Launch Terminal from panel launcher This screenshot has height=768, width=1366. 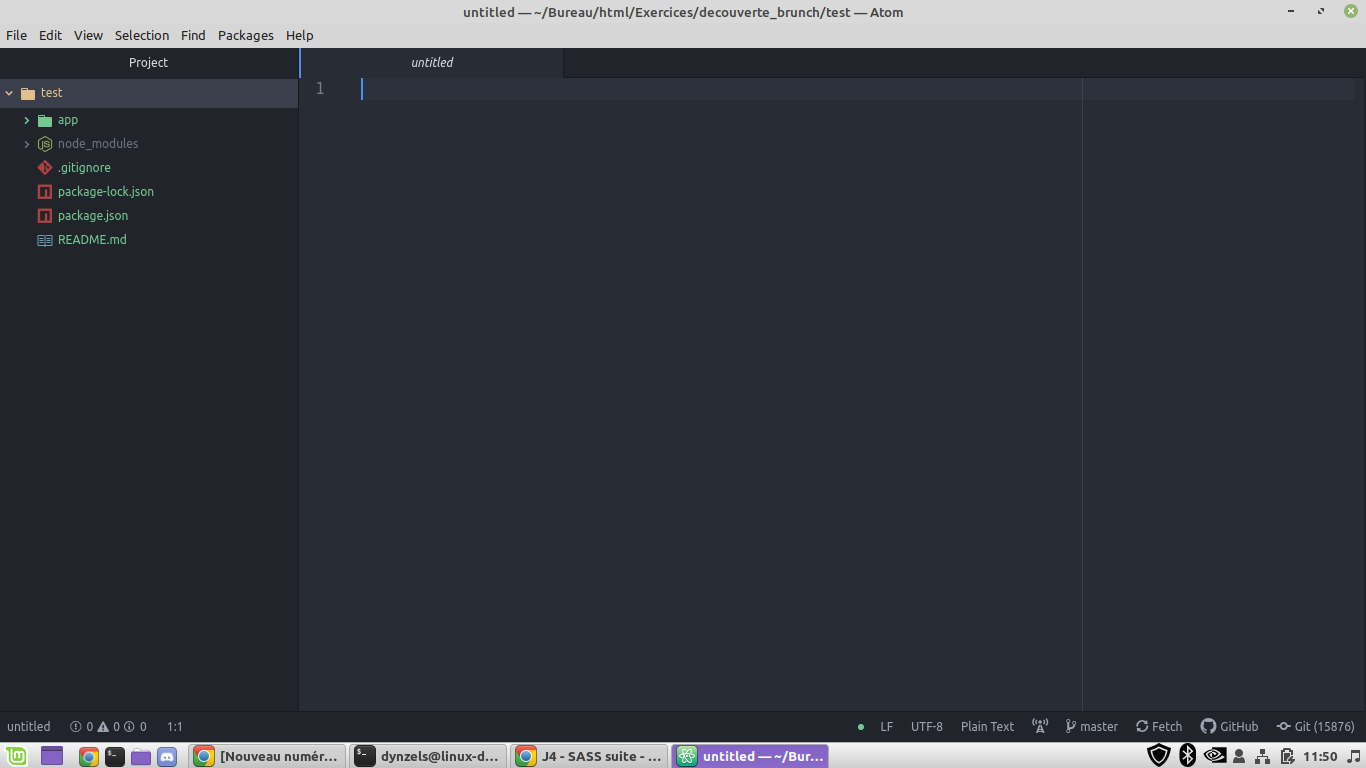[115, 757]
